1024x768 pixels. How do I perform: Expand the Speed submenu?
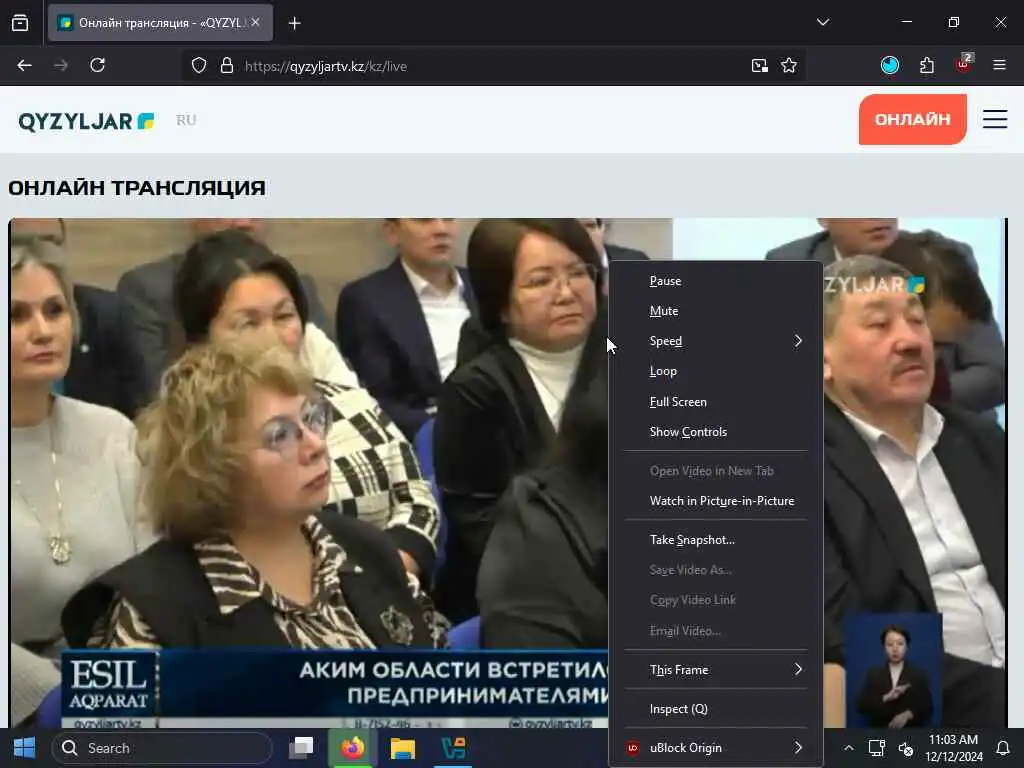[716, 341]
